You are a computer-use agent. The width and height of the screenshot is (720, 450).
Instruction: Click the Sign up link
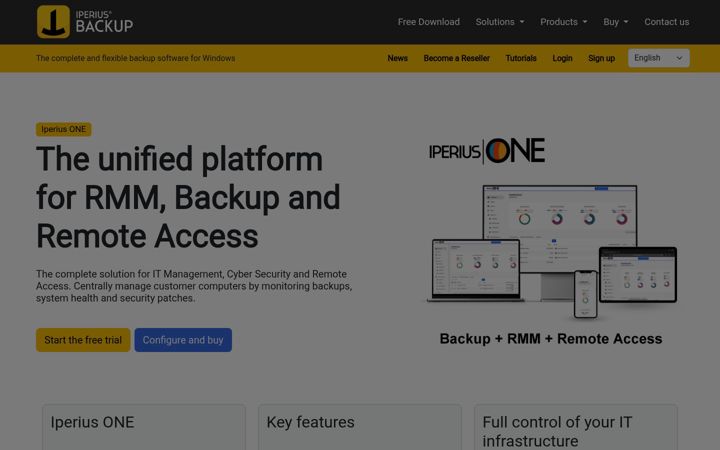pyautogui.click(x=601, y=58)
